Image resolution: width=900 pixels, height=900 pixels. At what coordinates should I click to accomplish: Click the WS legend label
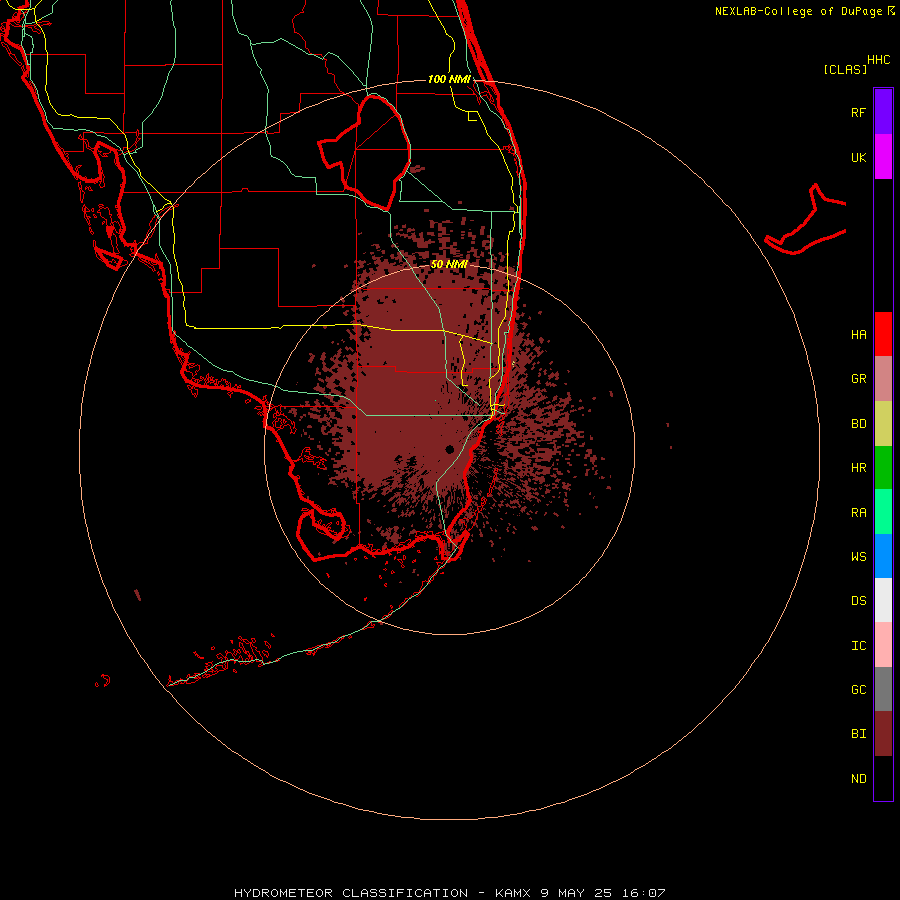[858, 557]
